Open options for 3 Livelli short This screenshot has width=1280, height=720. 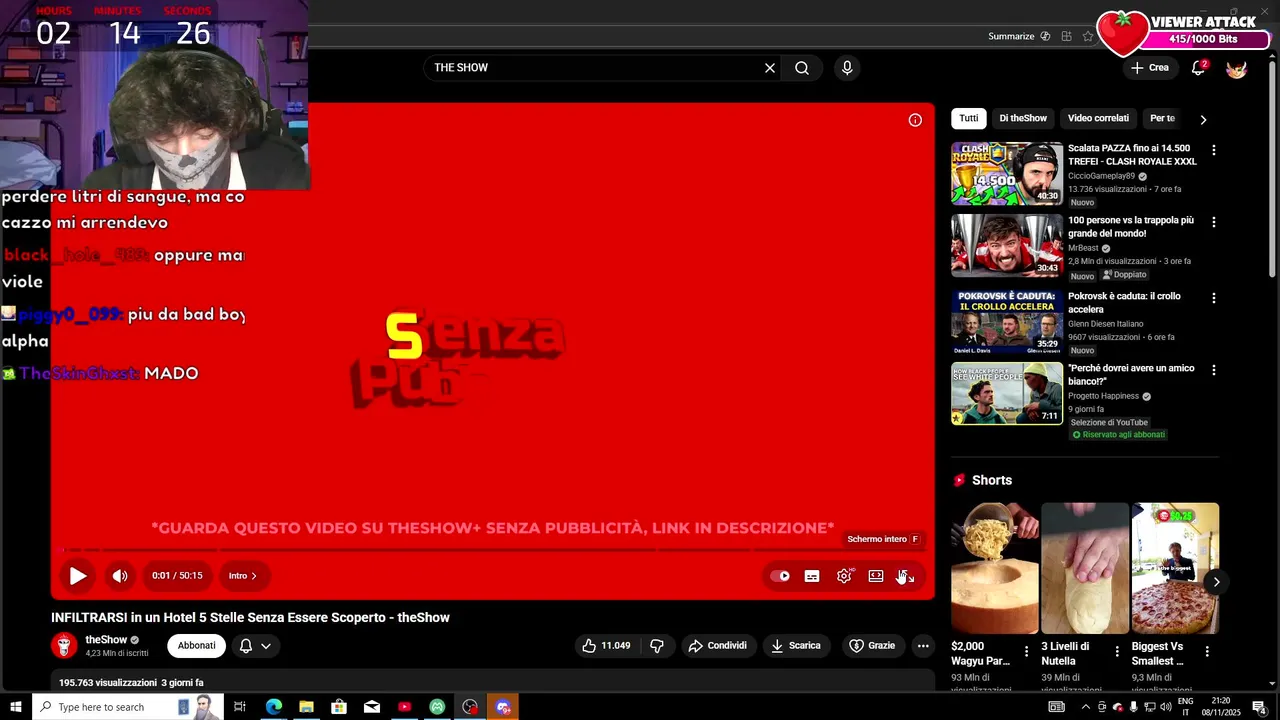tap(1117, 652)
